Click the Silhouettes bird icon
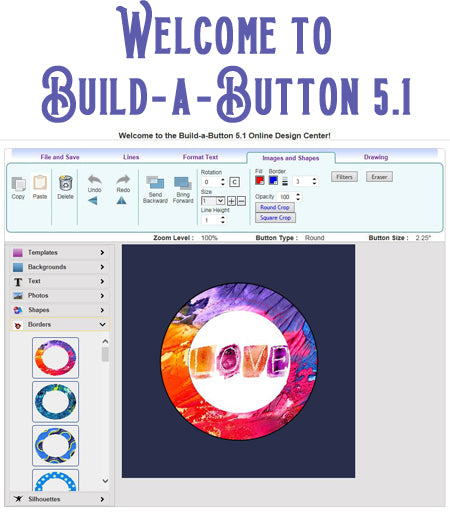 18,499
